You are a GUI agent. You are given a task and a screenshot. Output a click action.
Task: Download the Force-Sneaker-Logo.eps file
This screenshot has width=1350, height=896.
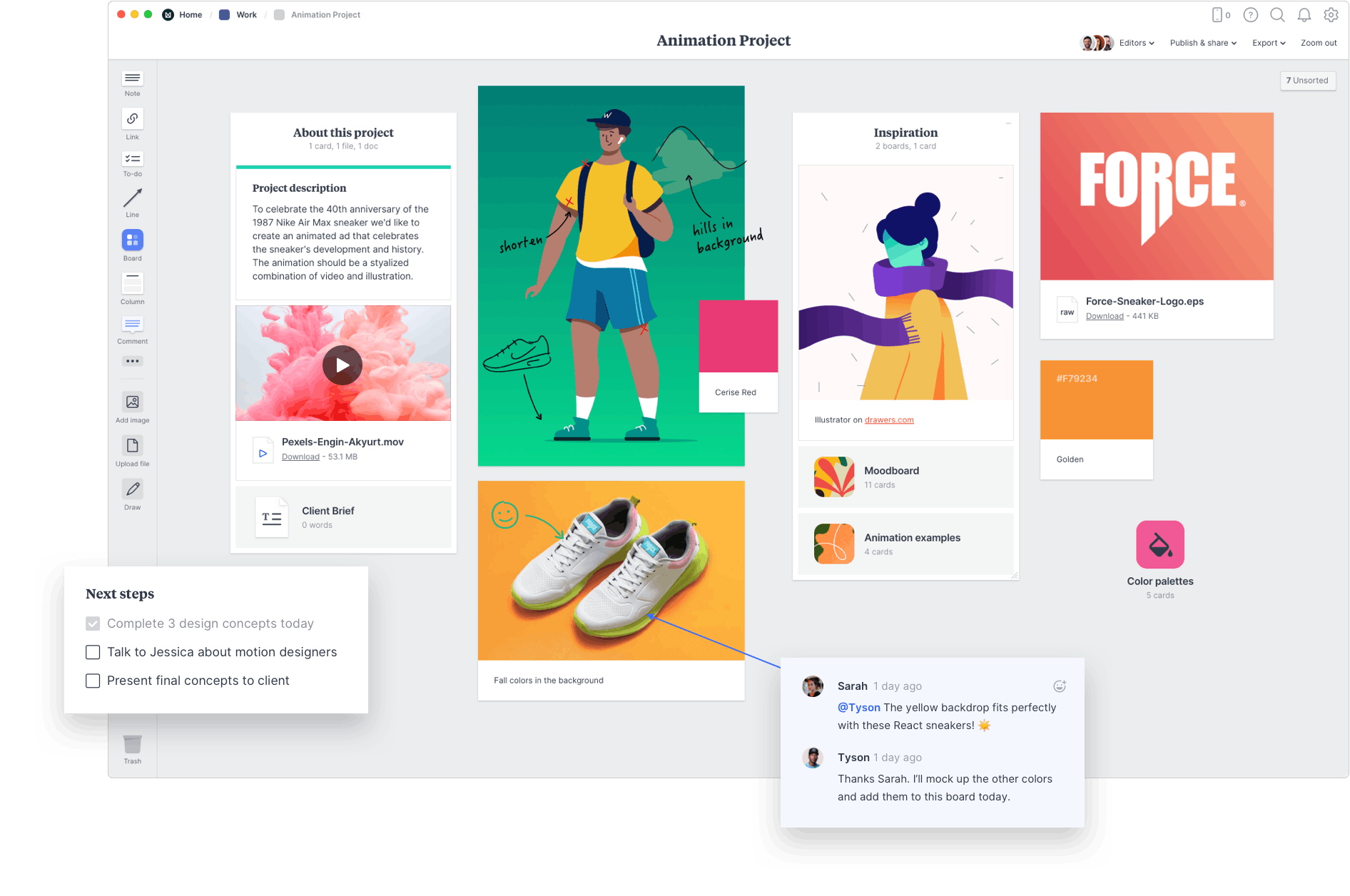1105,315
